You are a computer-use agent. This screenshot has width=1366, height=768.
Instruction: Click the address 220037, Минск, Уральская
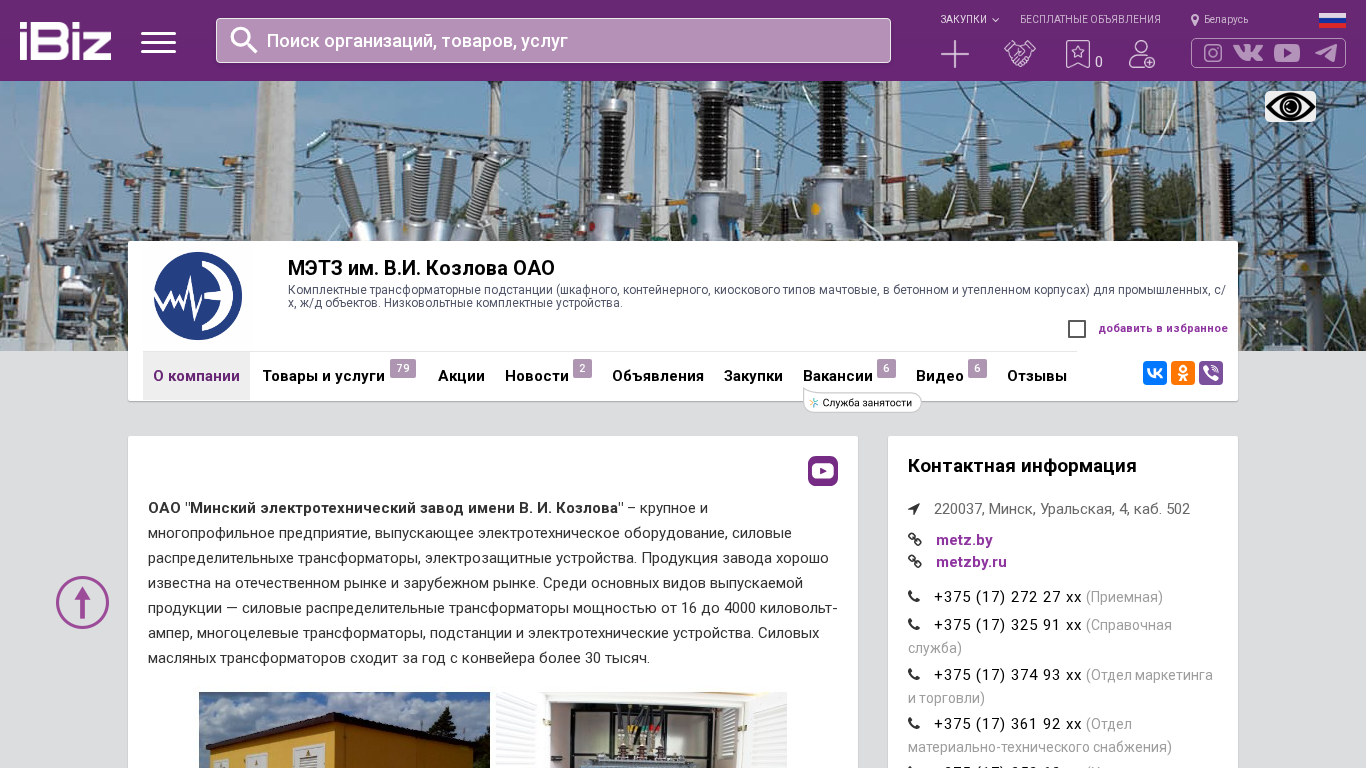(x=1062, y=509)
